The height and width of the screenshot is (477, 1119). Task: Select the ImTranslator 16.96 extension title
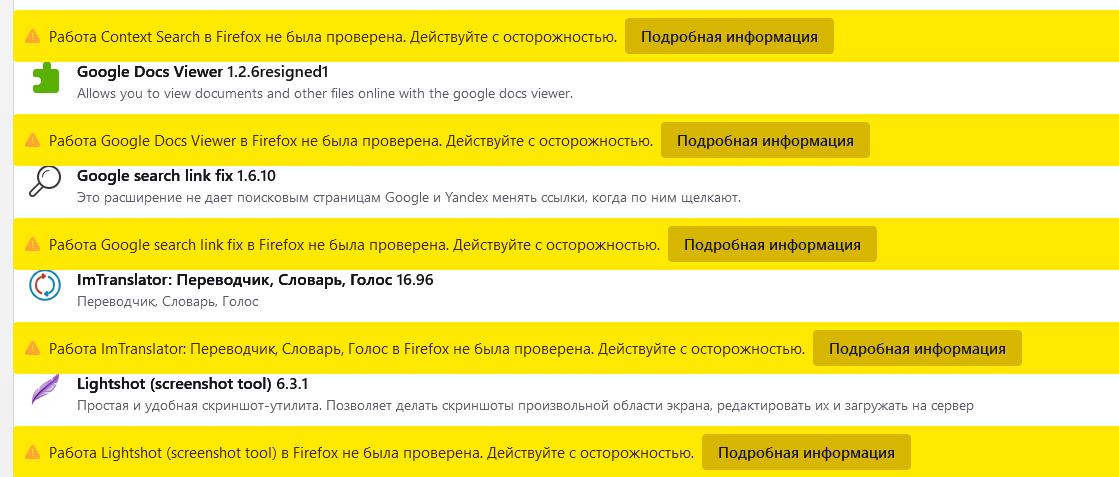pos(255,280)
